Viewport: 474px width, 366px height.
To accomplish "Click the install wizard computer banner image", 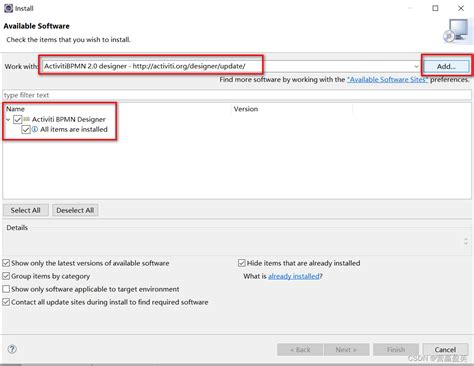I will 456,30.
